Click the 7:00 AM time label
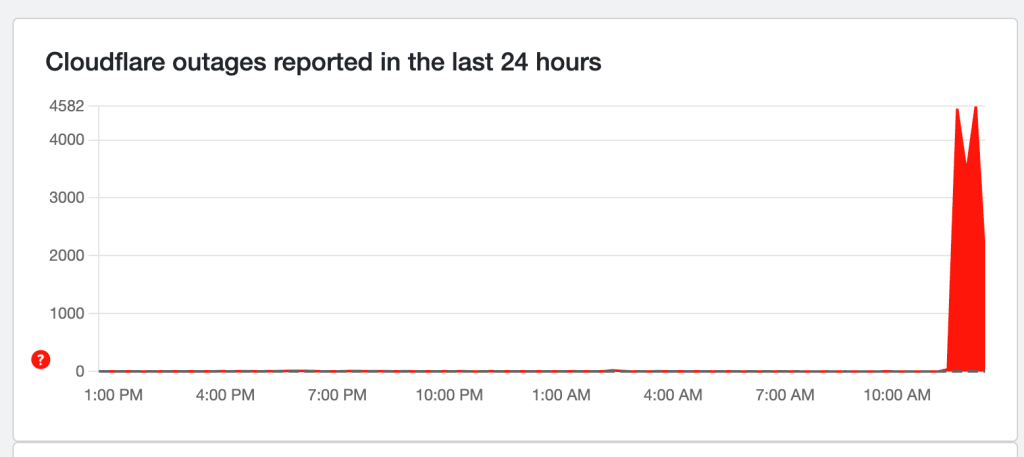The image size is (1024, 457). coord(784,395)
